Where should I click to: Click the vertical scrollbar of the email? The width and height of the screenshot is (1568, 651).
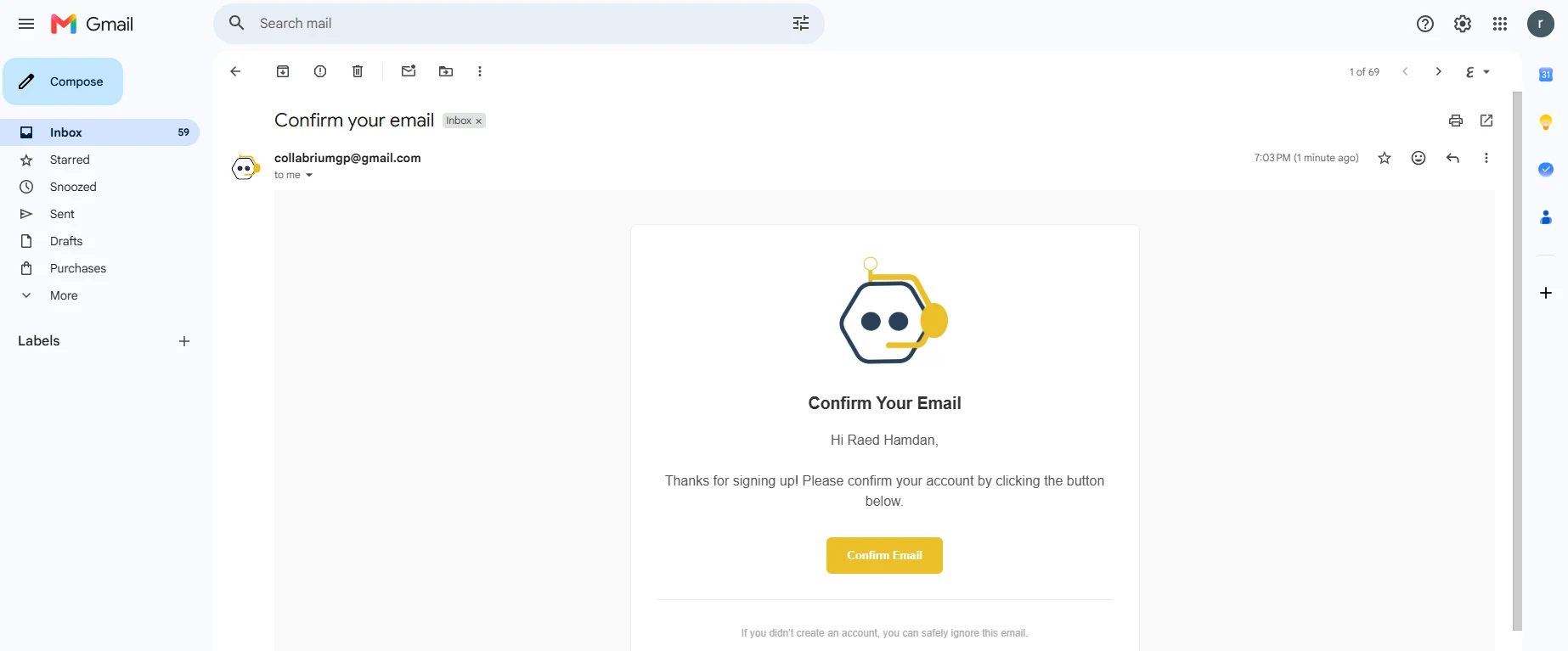pyautogui.click(x=1517, y=361)
